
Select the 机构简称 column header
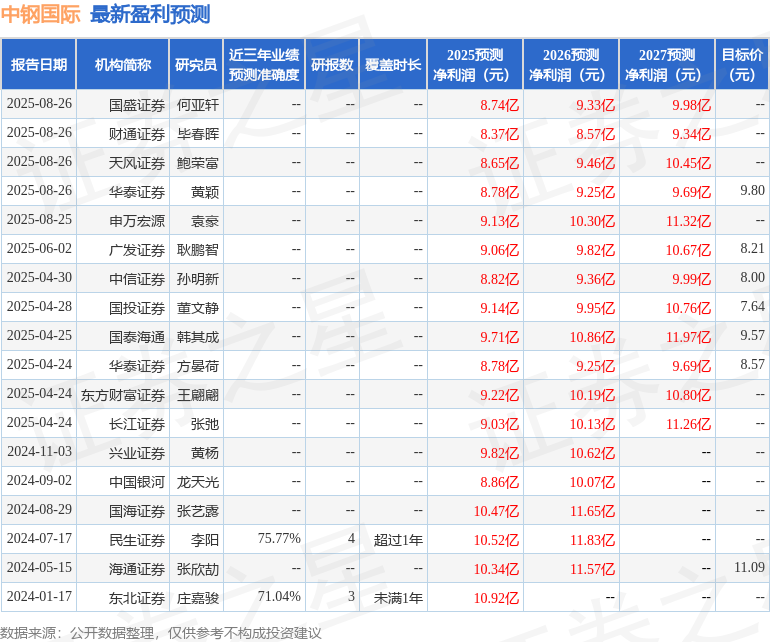[123, 64]
